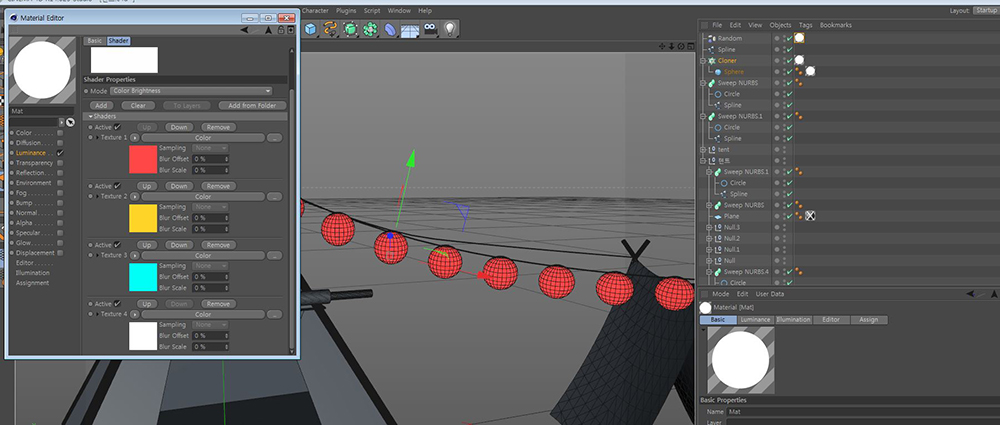Open the spline pen tool in toolbar

click(x=330, y=29)
